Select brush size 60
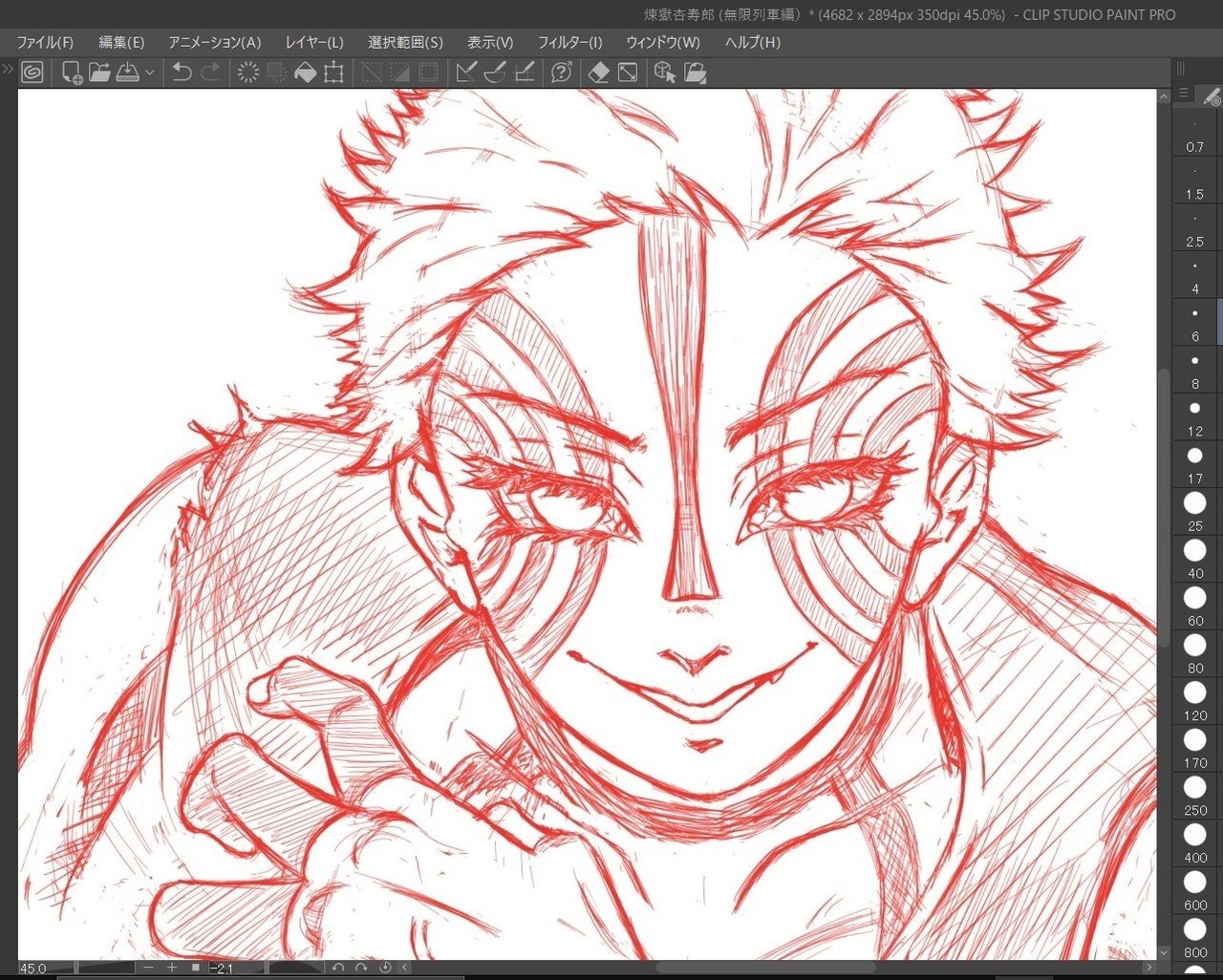Viewport: 1223px width, 980px height. click(x=1195, y=607)
